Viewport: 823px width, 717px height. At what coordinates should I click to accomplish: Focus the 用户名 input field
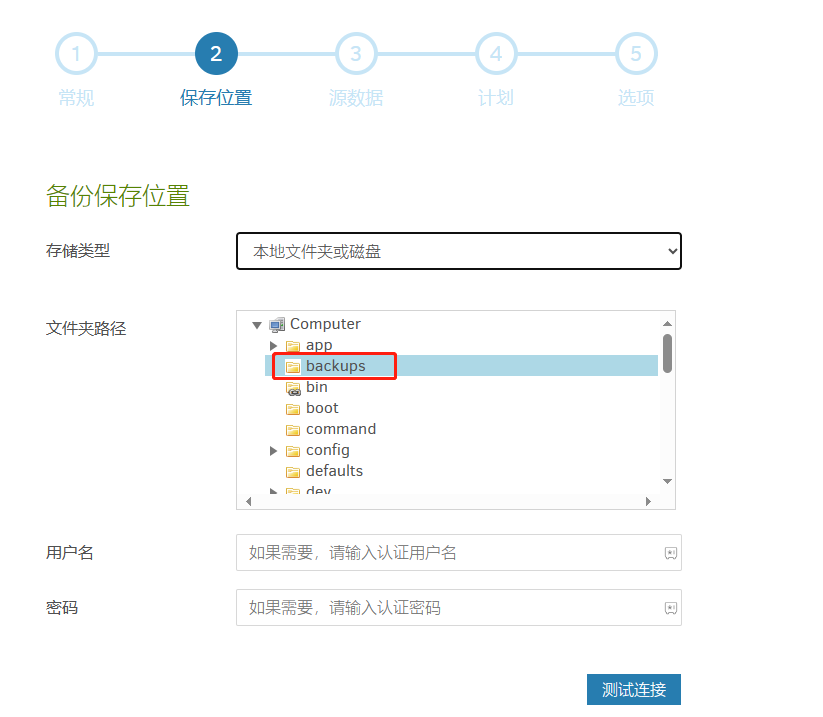(x=450, y=553)
